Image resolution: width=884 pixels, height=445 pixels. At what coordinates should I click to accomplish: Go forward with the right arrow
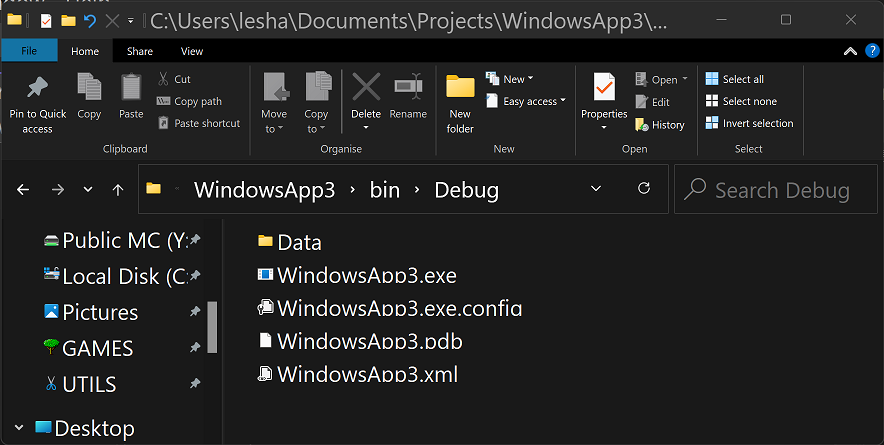point(58,190)
